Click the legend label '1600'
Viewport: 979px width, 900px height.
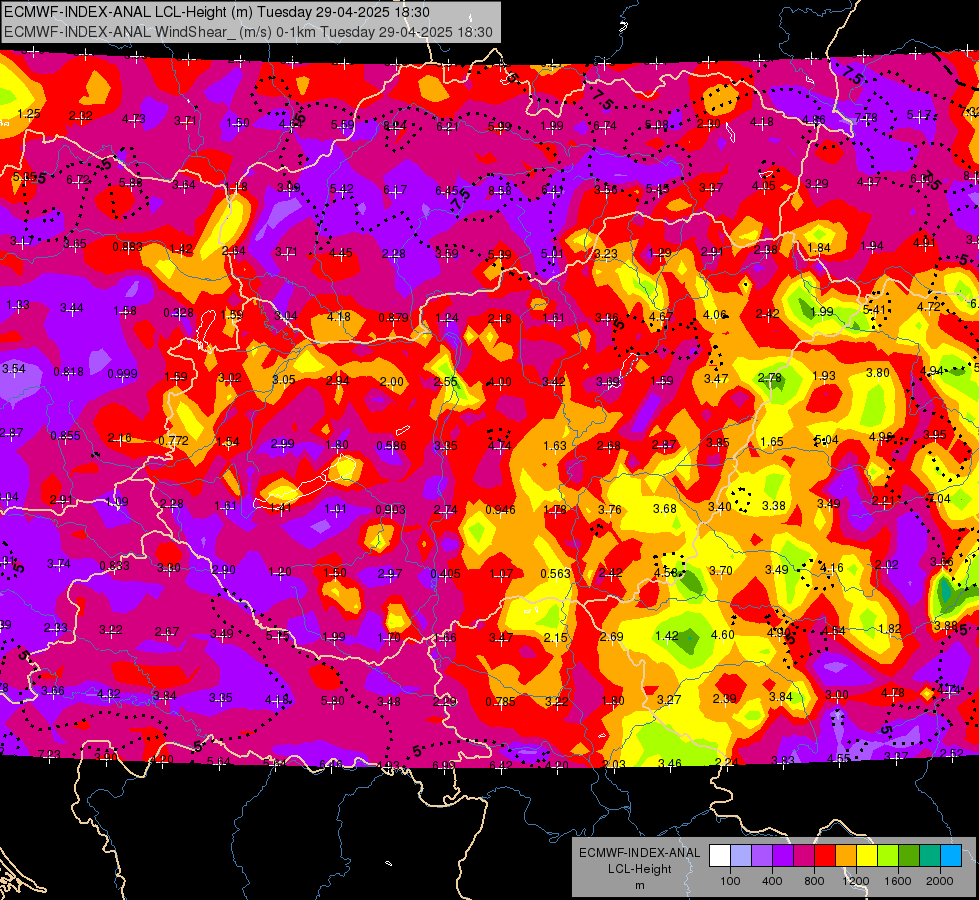(x=897, y=881)
